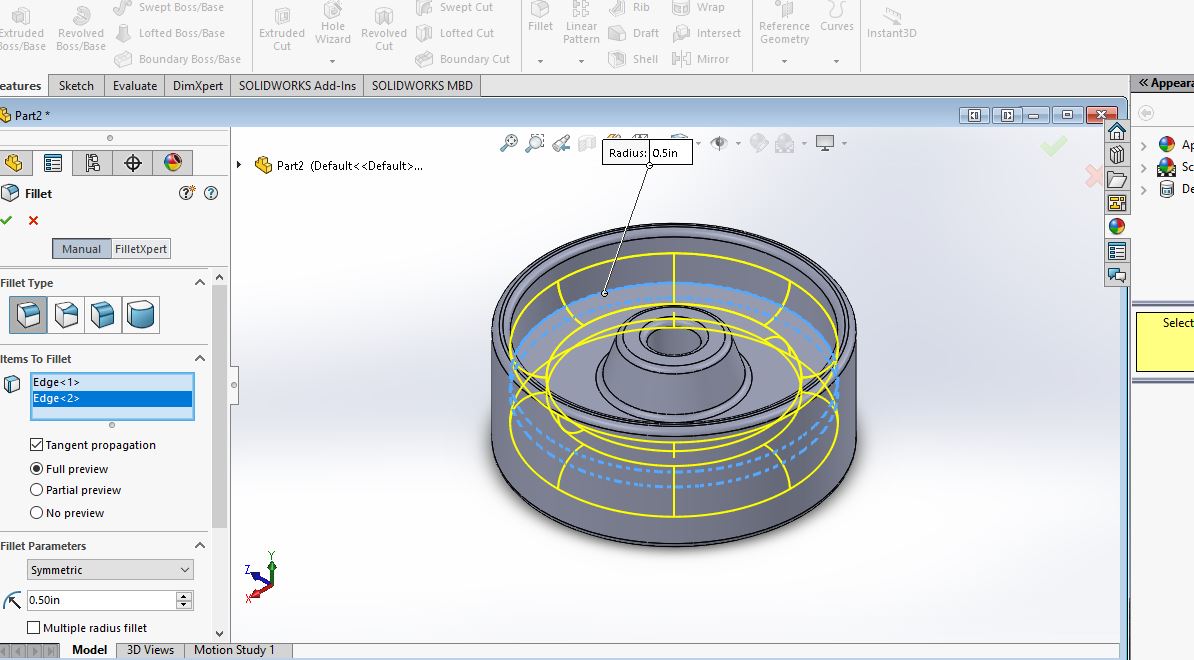The width and height of the screenshot is (1194, 660).
Task: Open the DisplayManager color ball tab
Action: (x=173, y=163)
